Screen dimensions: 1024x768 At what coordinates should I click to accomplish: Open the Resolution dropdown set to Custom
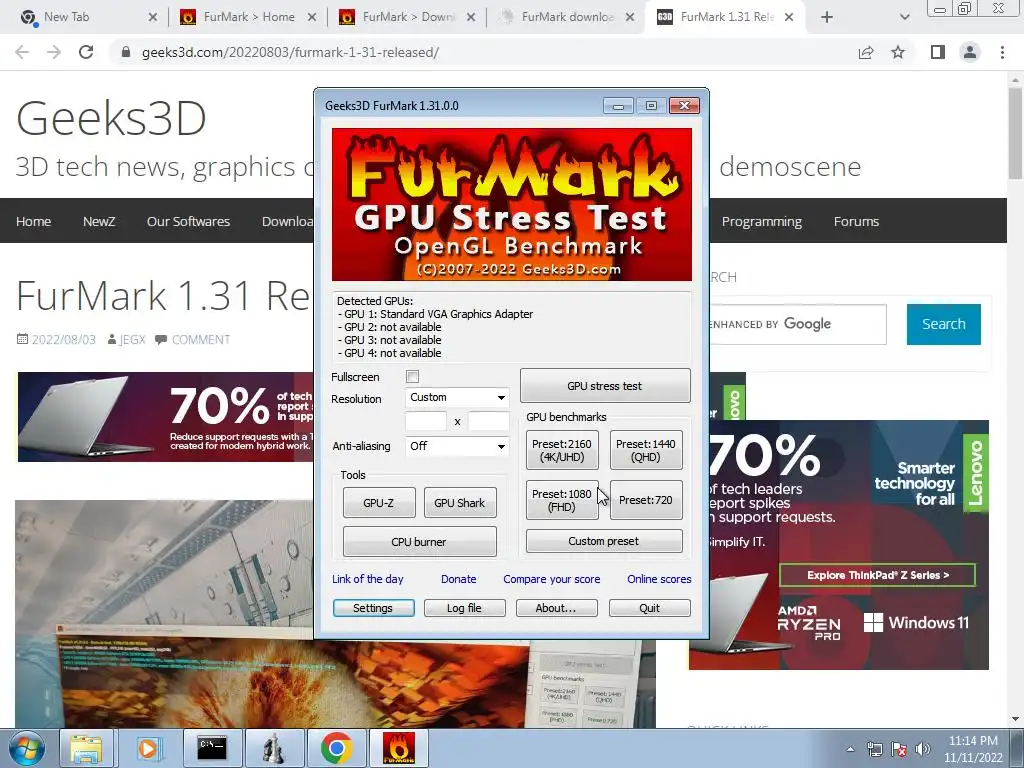pyautogui.click(x=456, y=397)
